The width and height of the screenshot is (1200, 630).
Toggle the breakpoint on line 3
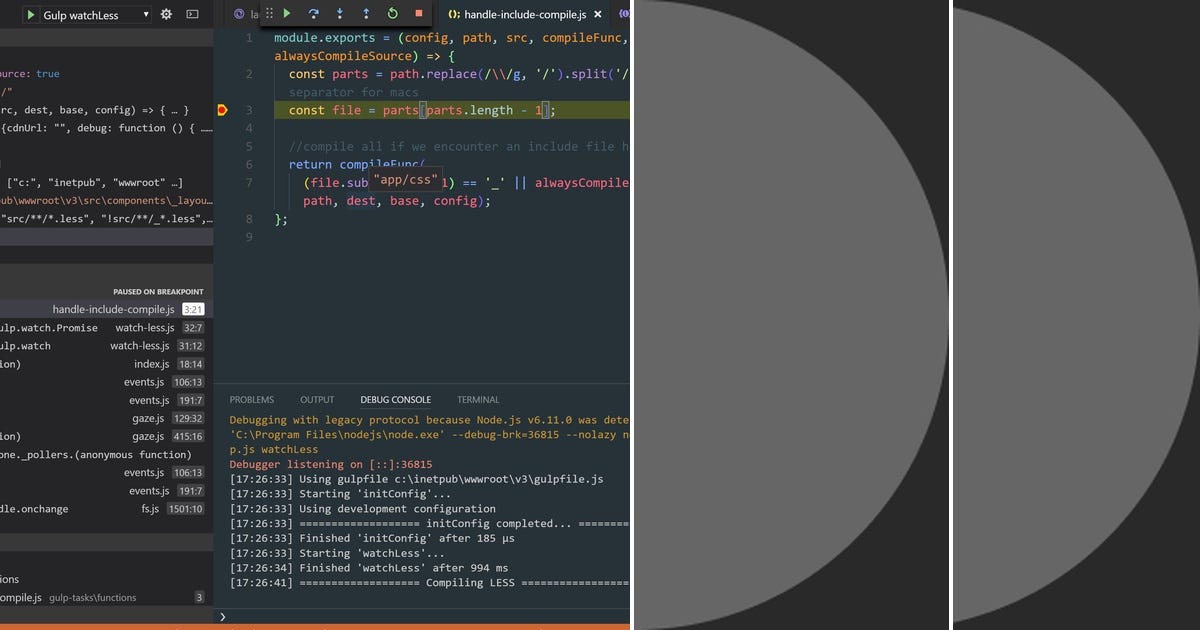[222, 110]
